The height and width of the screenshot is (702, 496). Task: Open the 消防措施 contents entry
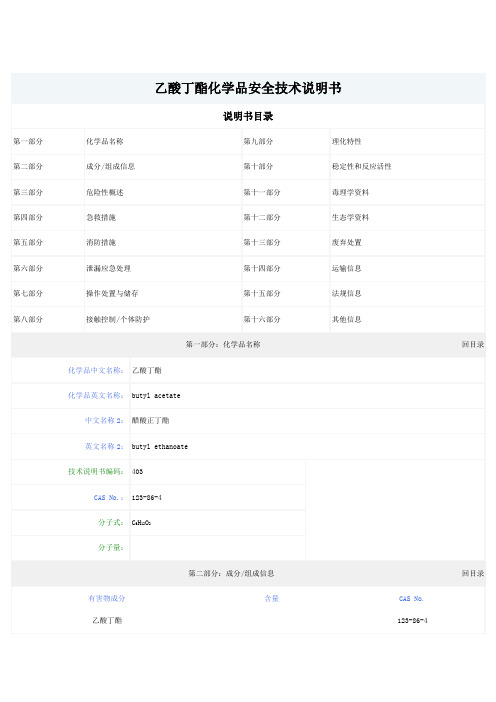[101, 243]
